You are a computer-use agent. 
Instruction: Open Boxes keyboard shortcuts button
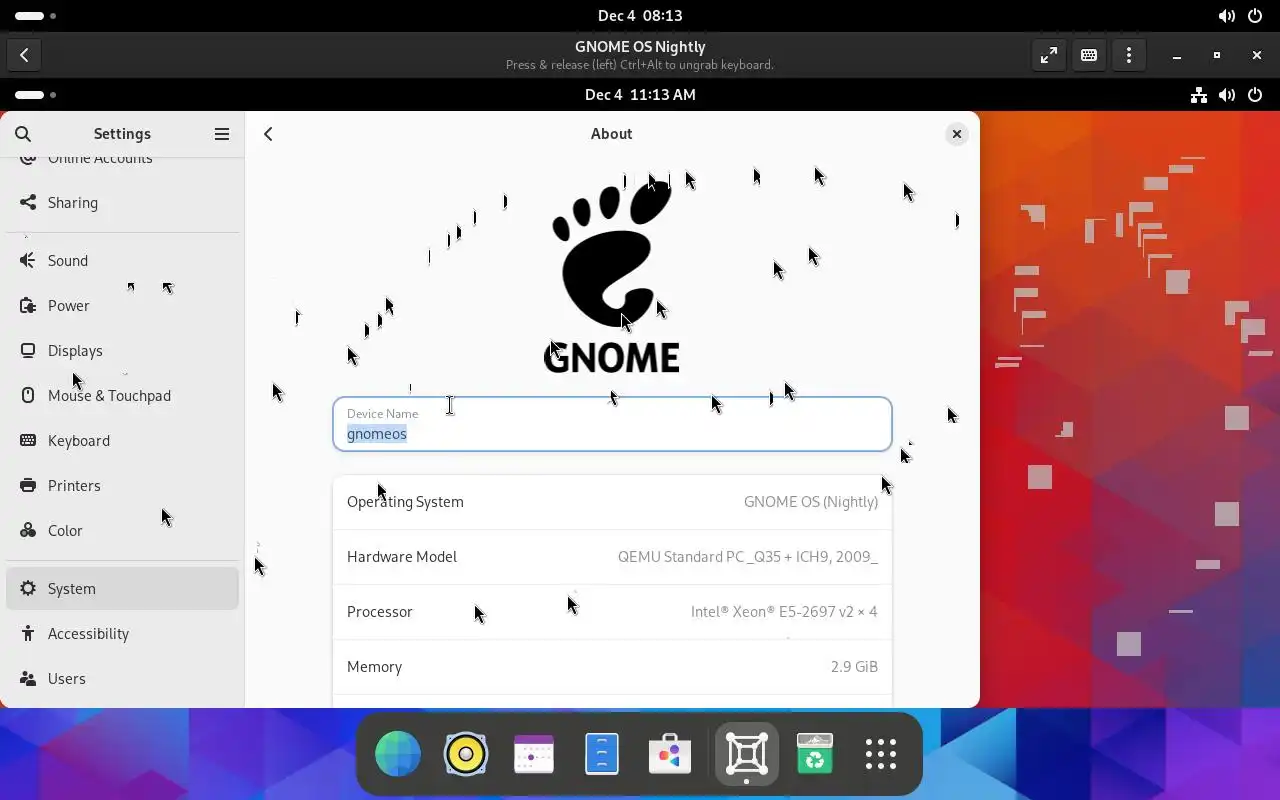[1089, 55]
